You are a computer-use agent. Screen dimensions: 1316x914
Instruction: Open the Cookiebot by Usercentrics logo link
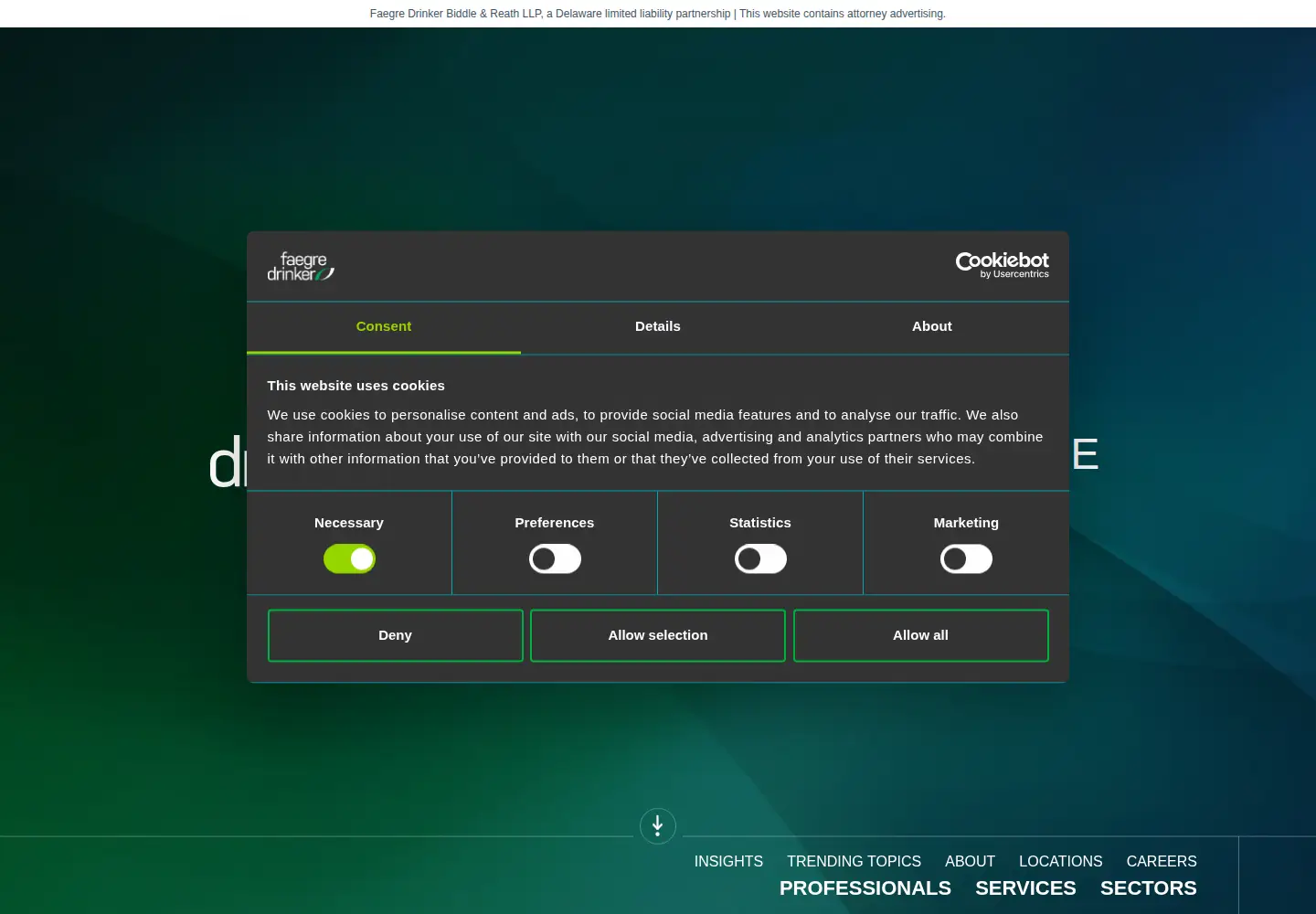(1002, 265)
